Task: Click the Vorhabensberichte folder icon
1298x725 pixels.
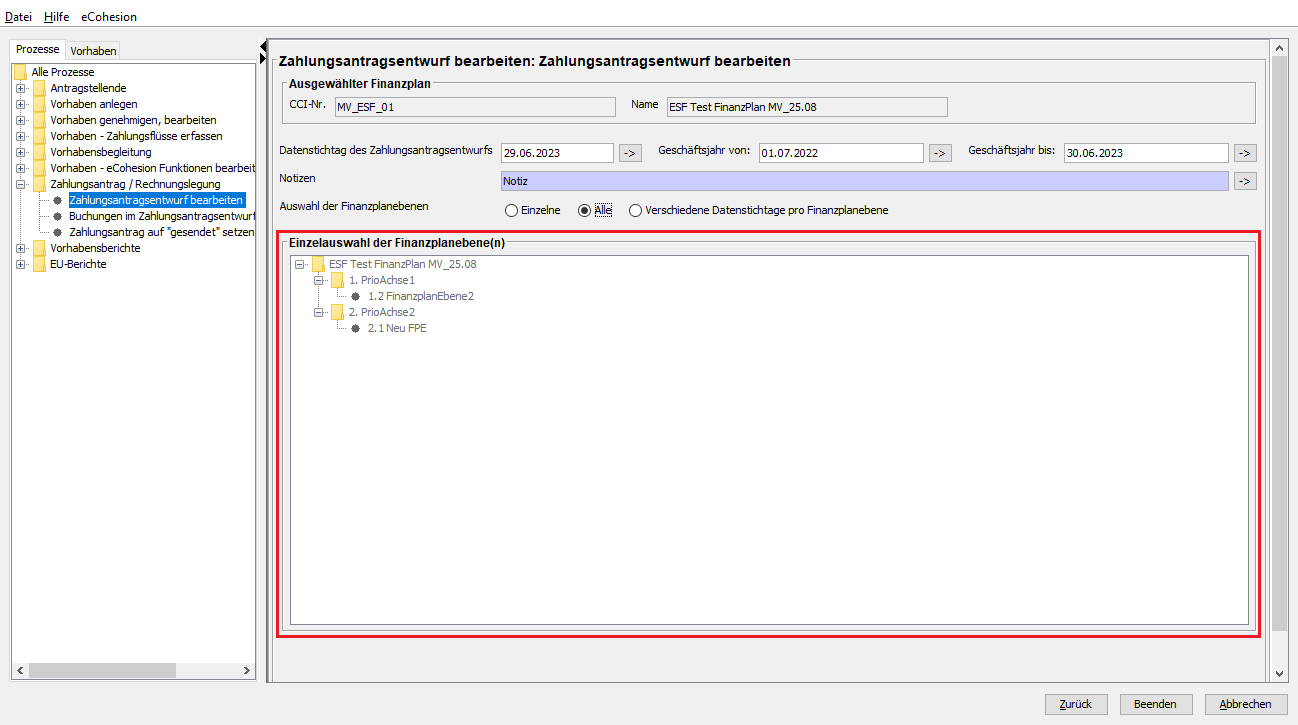Action: pos(39,248)
